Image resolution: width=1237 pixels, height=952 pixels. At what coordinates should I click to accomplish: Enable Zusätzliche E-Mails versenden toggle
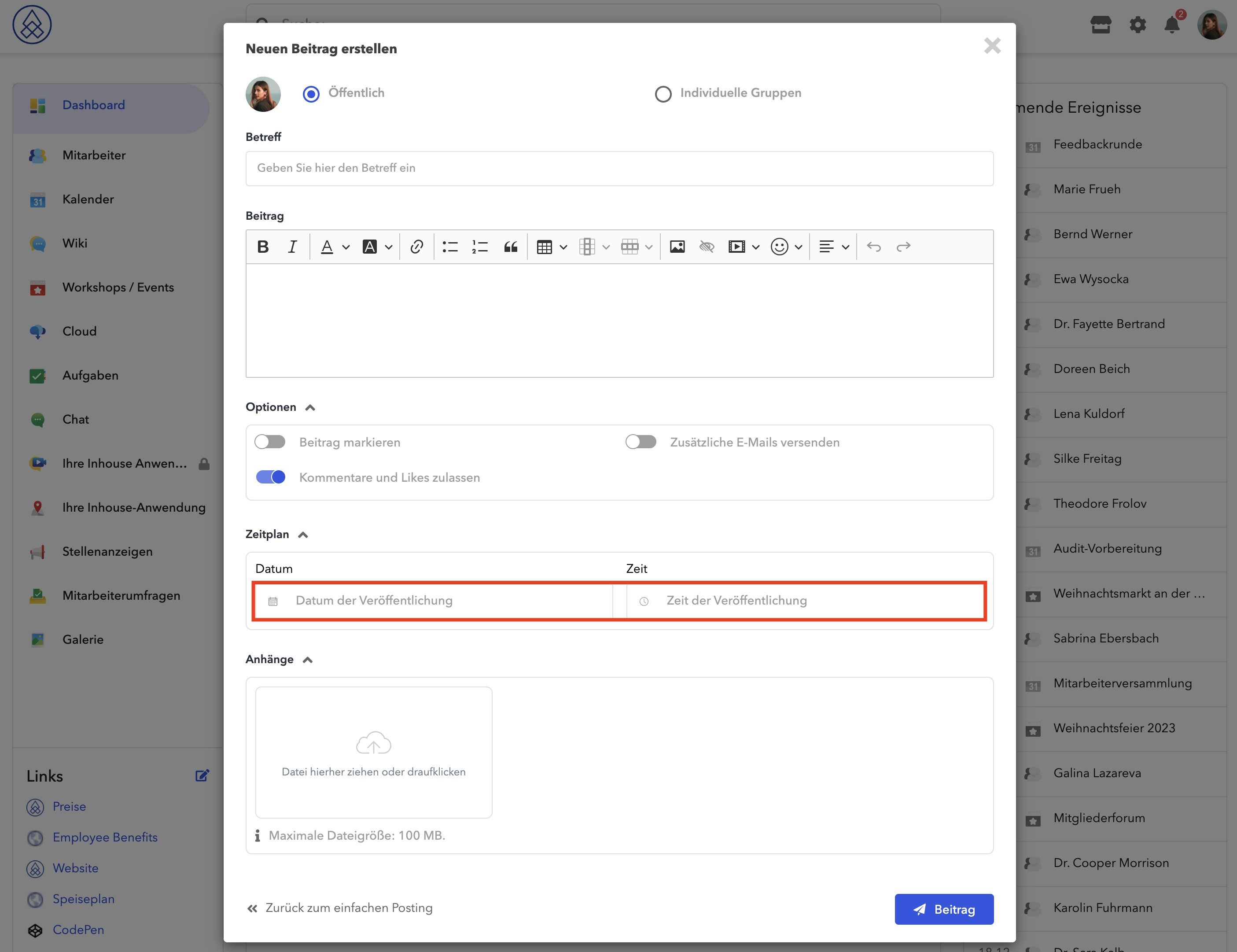point(641,441)
